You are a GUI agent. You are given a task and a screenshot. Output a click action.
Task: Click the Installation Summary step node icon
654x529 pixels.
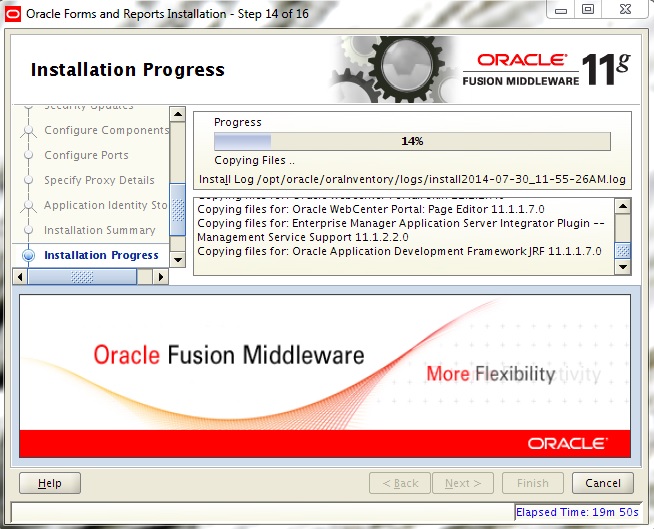pyautogui.click(x=27, y=230)
